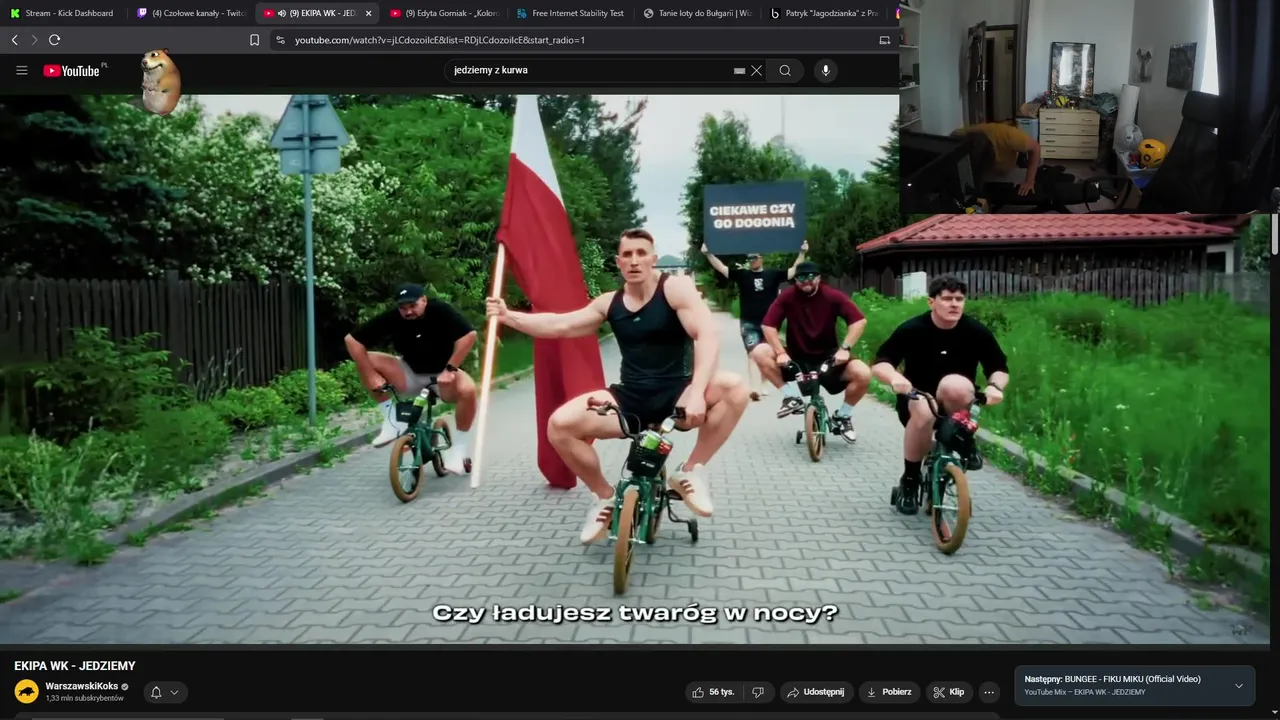Click the dancing hamster overlay image
Image resolution: width=1280 pixels, height=720 pixels.
(160, 82)
